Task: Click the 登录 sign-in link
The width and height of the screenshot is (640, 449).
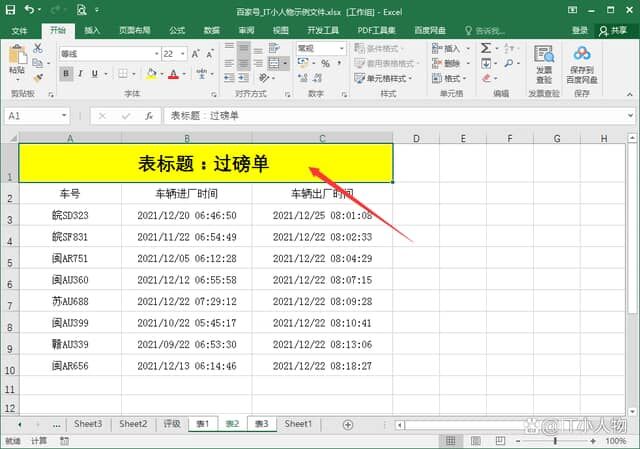Action: (x=580, y=30)
